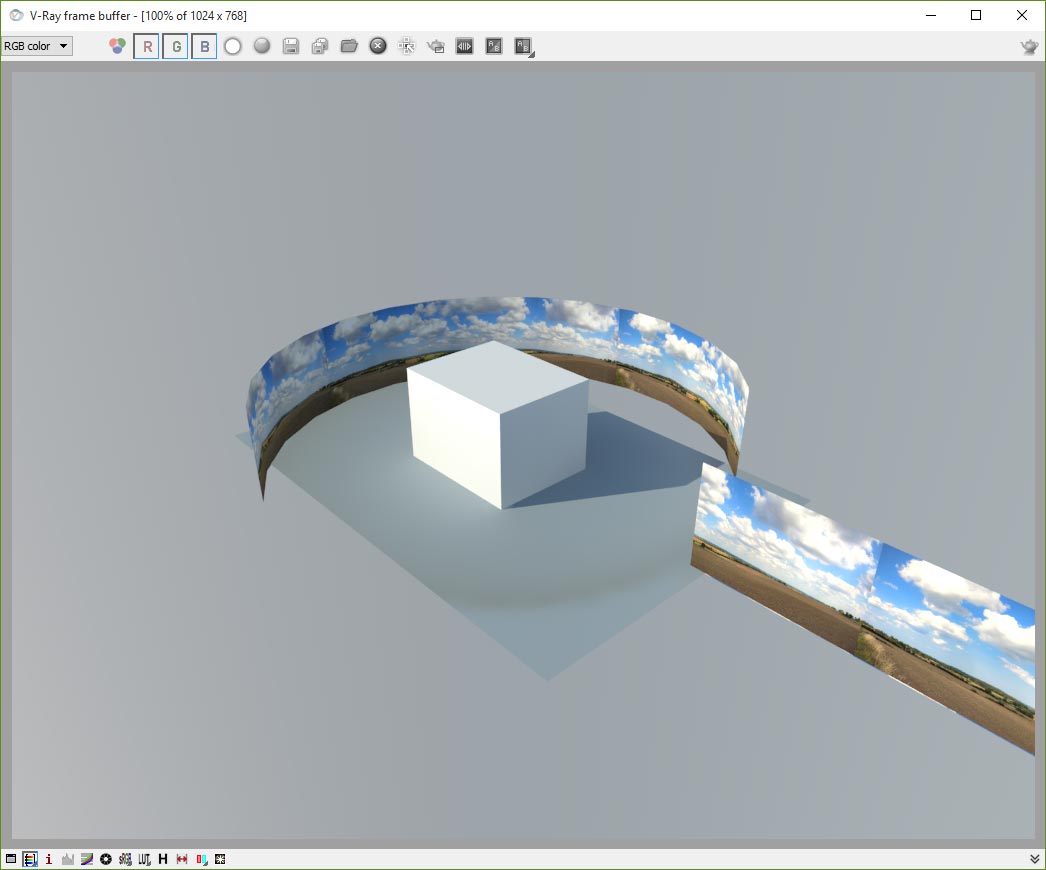Open the color curves correction icon

(87, 859)
